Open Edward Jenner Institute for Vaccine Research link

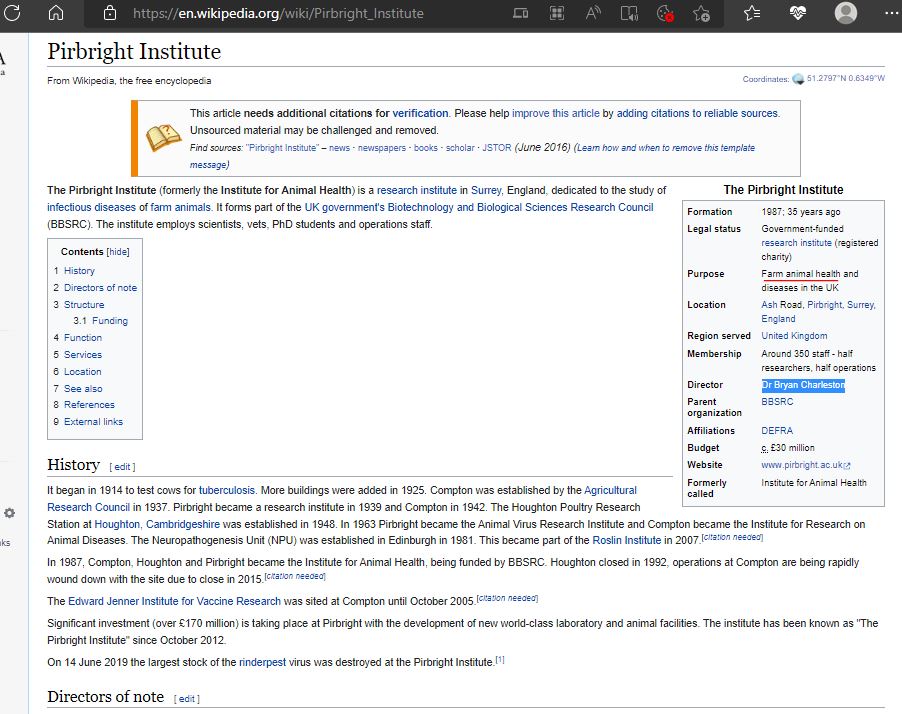coord(174,602)
